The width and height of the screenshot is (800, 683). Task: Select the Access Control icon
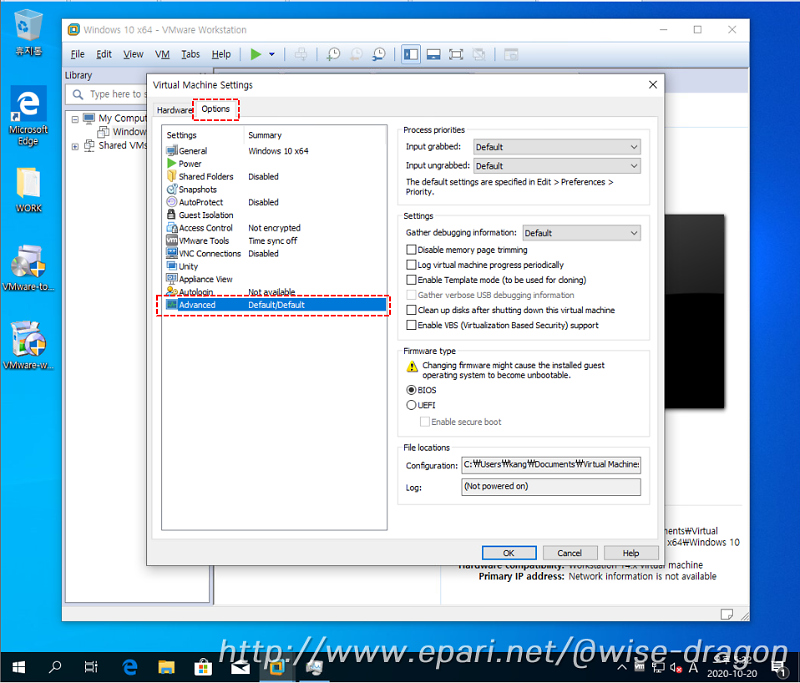click(x=172, y=227)
